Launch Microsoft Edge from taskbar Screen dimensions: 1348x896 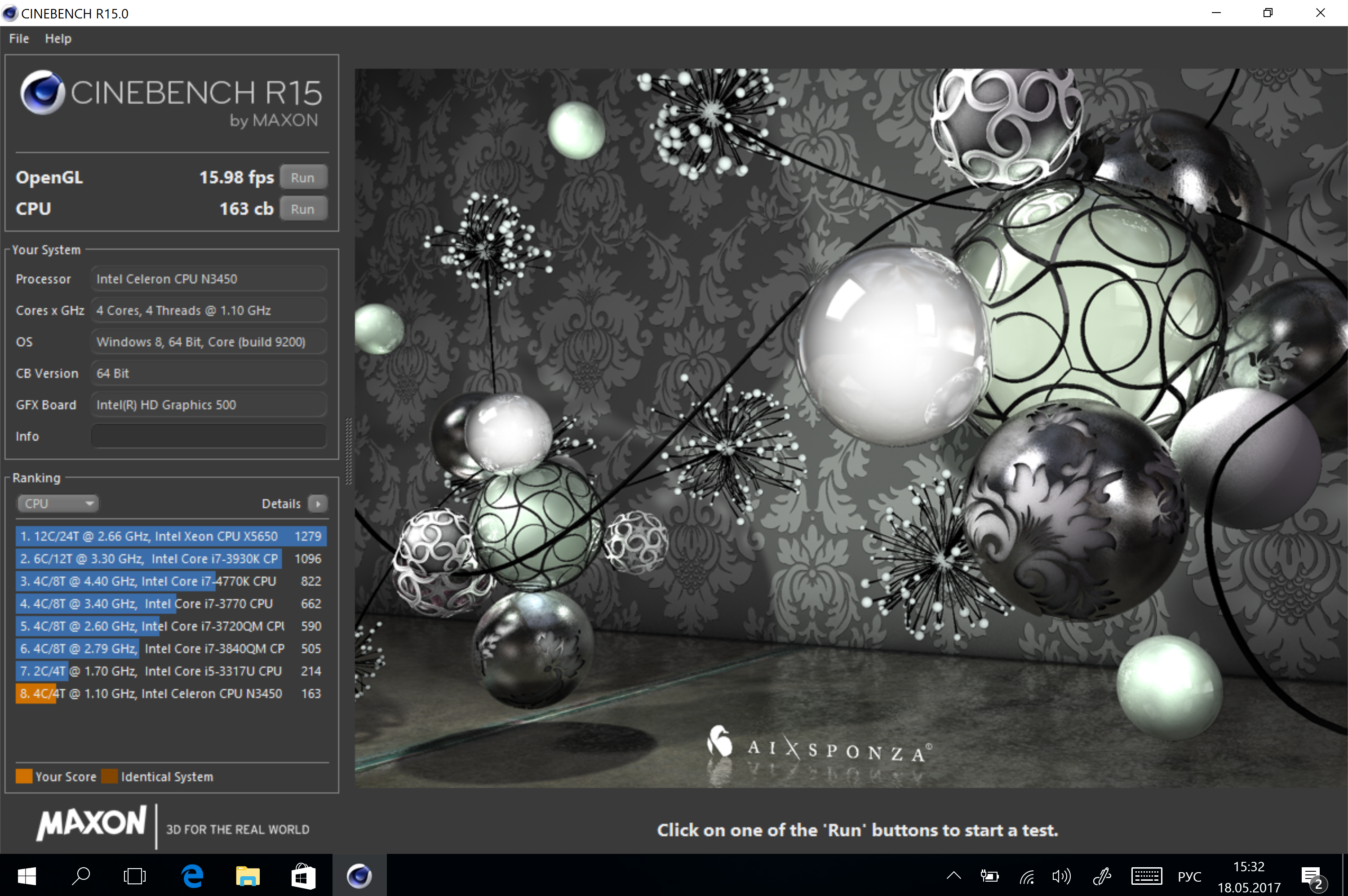click(x=193, y=875)
